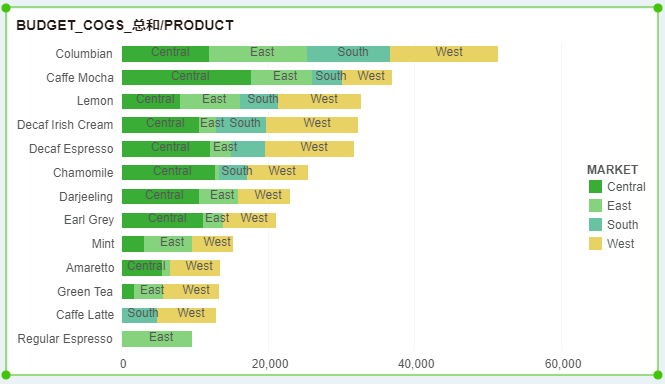Screen dimensions: 665x384
Task: Select the Chamomile Central bar segment
Action: [x=168, y=173]
